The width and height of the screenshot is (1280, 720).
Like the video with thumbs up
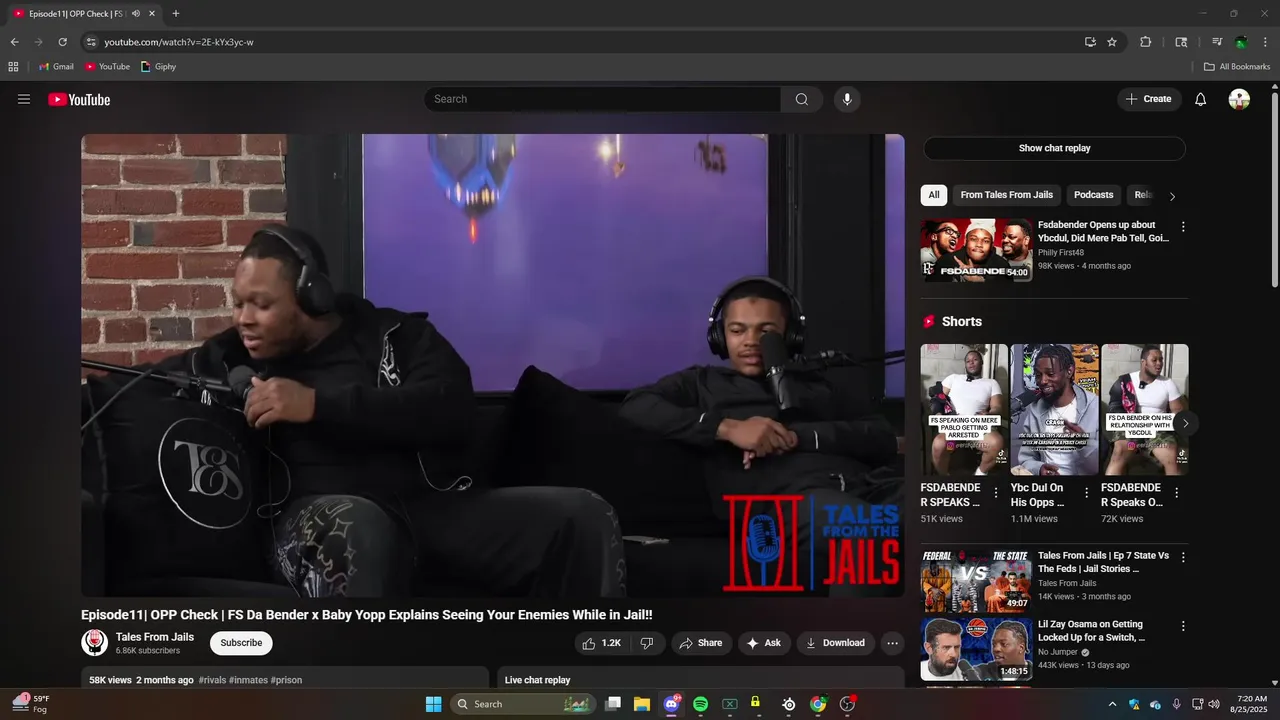pyautogui.click(x=601, y=643)
